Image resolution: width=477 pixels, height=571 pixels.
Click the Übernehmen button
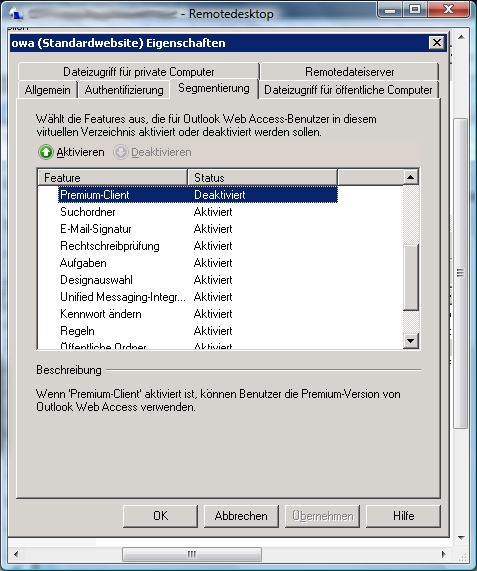pyautogui.click(x=323, y=516)
